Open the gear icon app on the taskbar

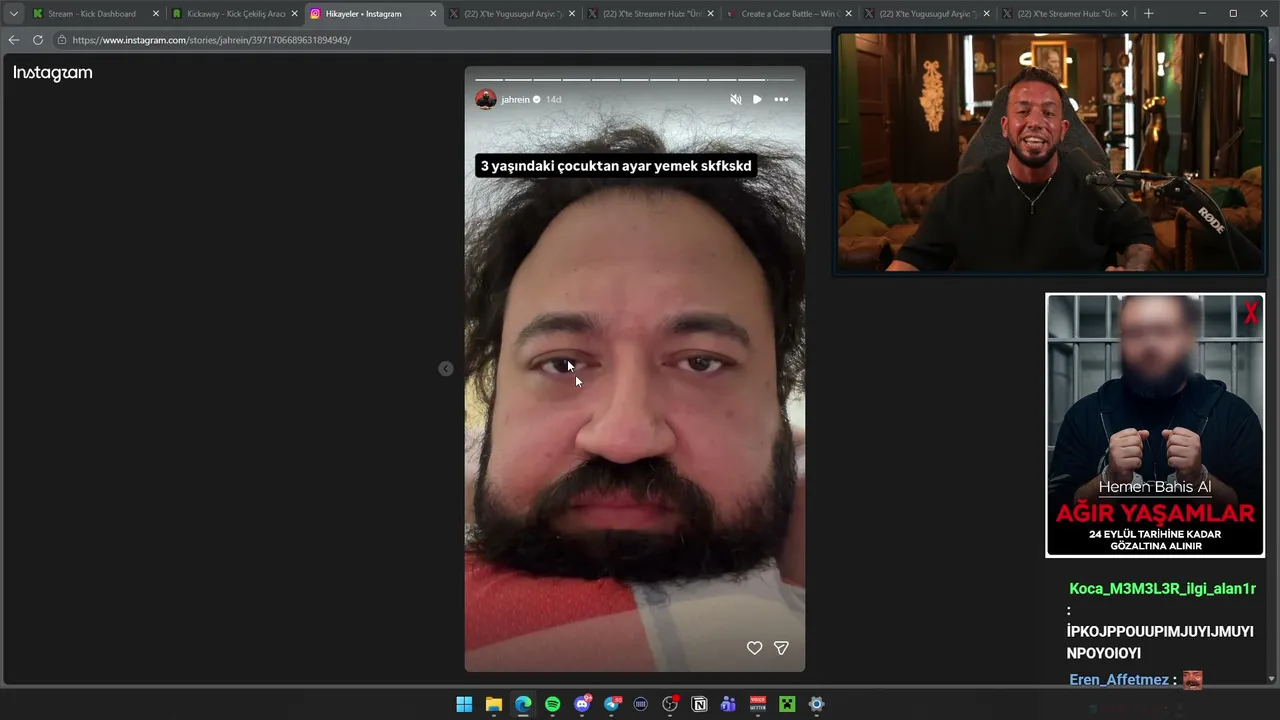pyautogui.click(x=817, y=704)
